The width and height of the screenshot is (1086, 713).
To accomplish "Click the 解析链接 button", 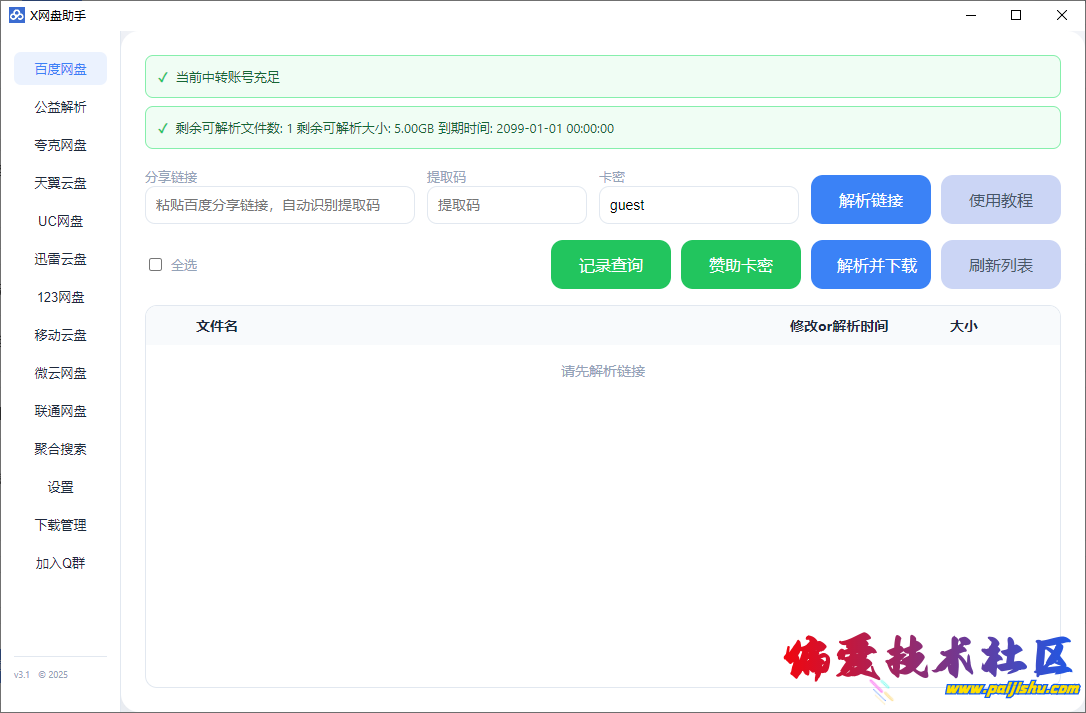I will (x=870, y=199).
